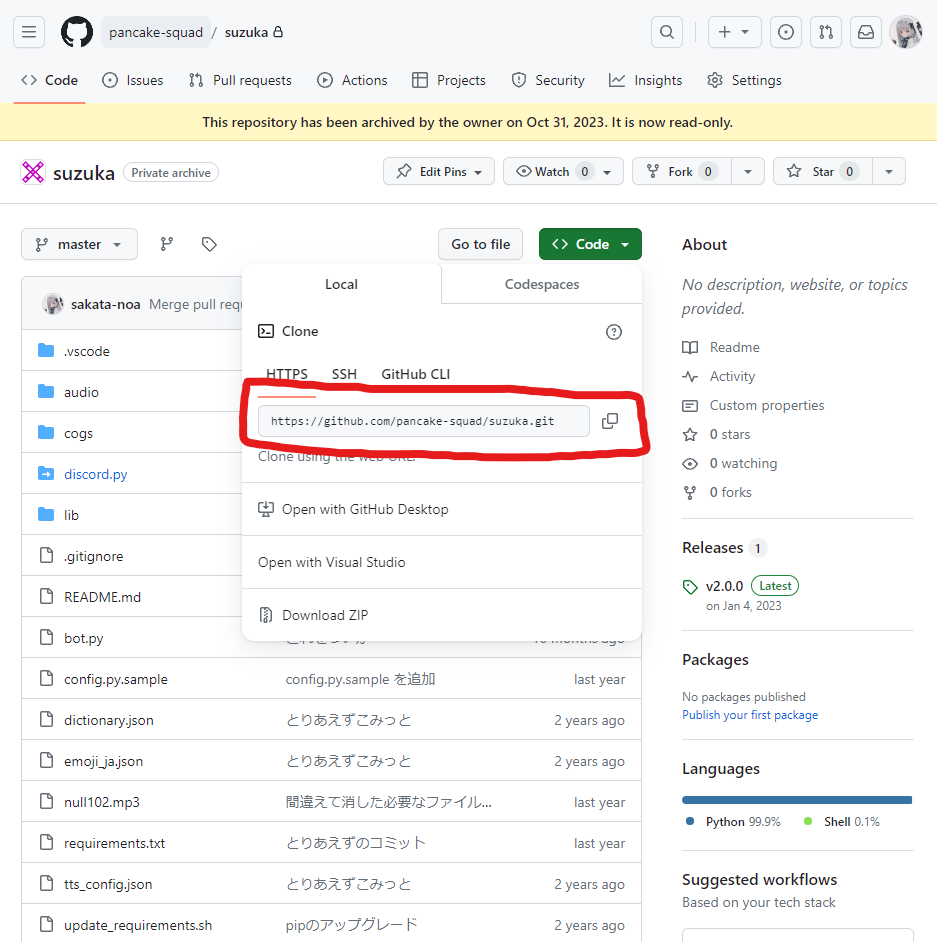Click Publish your first package link
The width and height of the screenshot is (937, 942).
[x=750, y=715]
